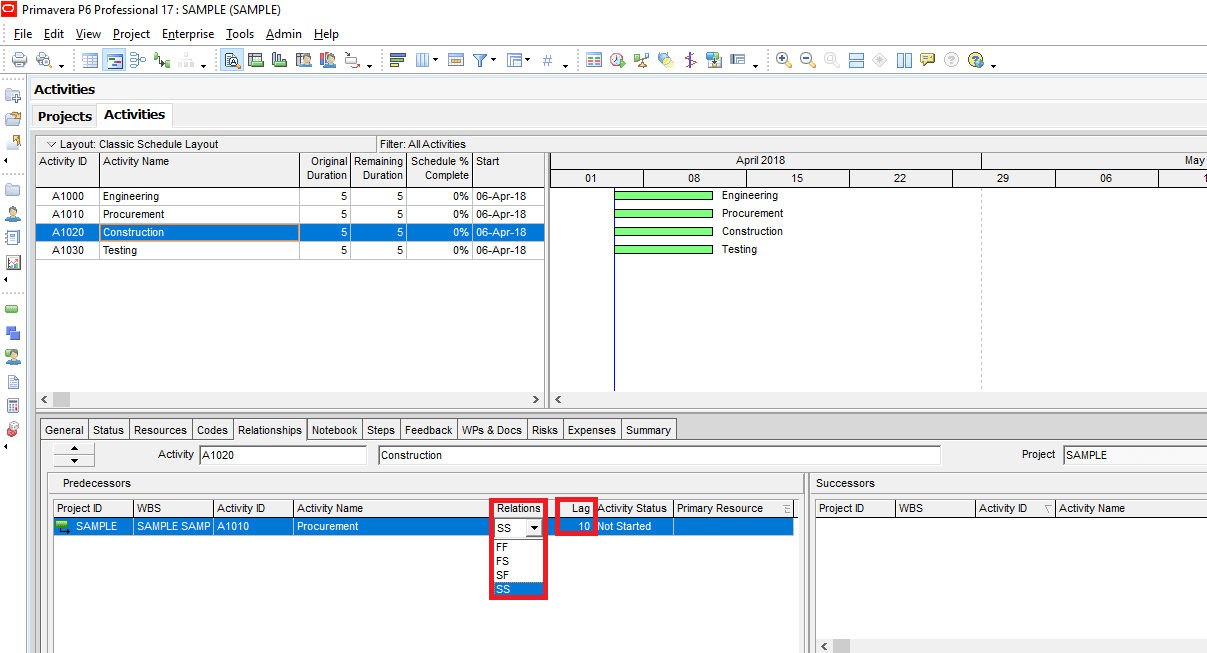Switch to the Projects tab
This screenshot has width=1207, height=653.
click(65, 116)
